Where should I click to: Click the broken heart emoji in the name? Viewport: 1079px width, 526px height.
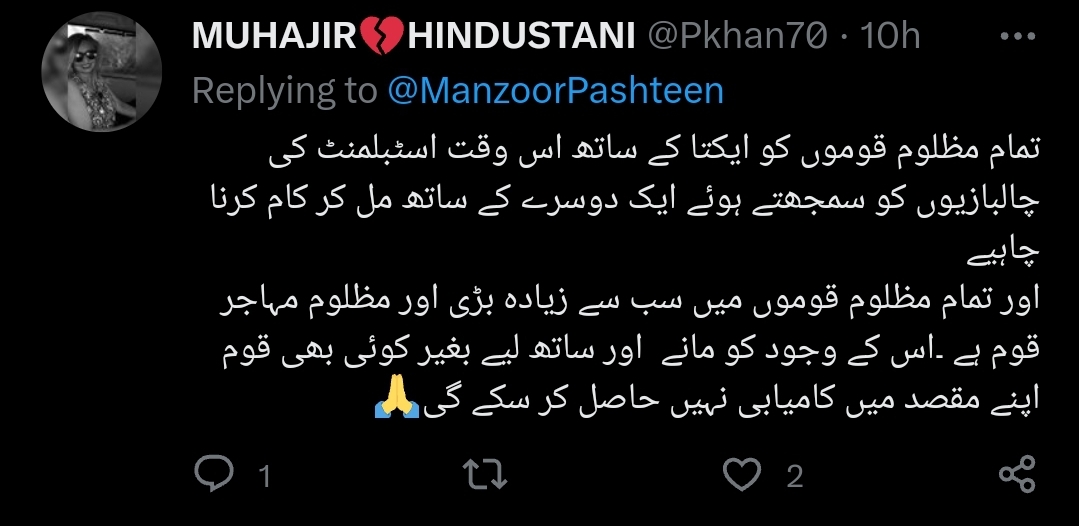coord(382,36)
